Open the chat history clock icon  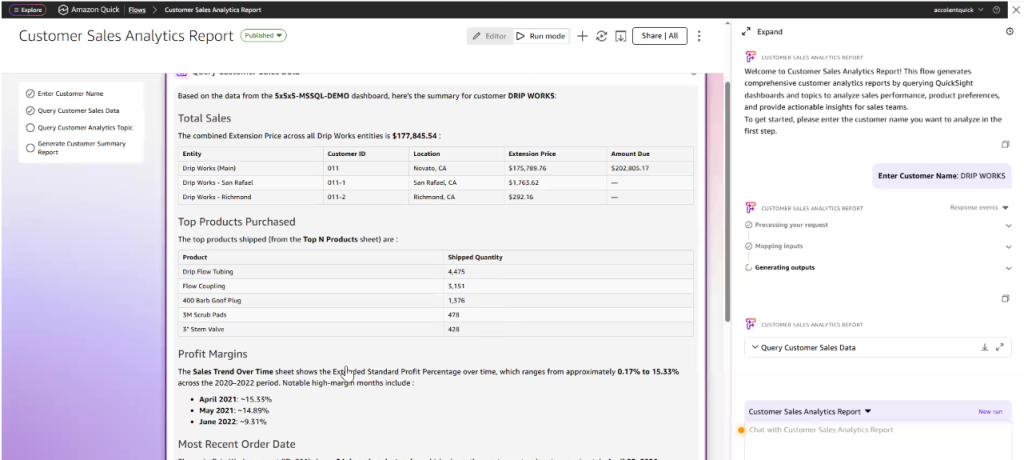[1010, 31]
